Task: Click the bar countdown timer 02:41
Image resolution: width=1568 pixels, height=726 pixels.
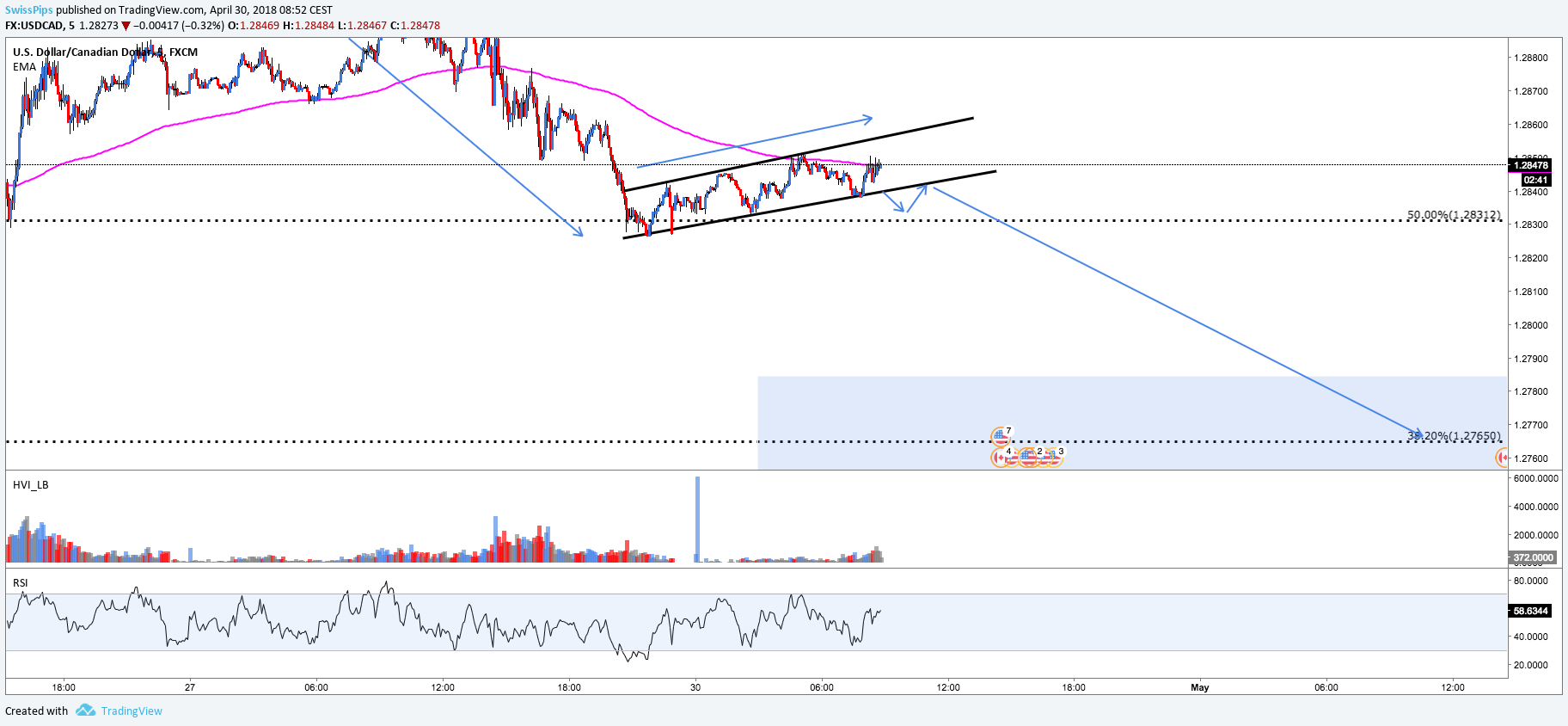Action: point(1535,180)
